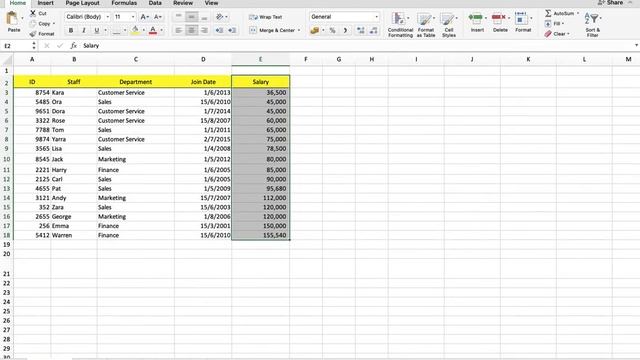The width and height of the screenshot is (640, 360).
Task: Toggle middle vertical alignment
Action: 191,17
